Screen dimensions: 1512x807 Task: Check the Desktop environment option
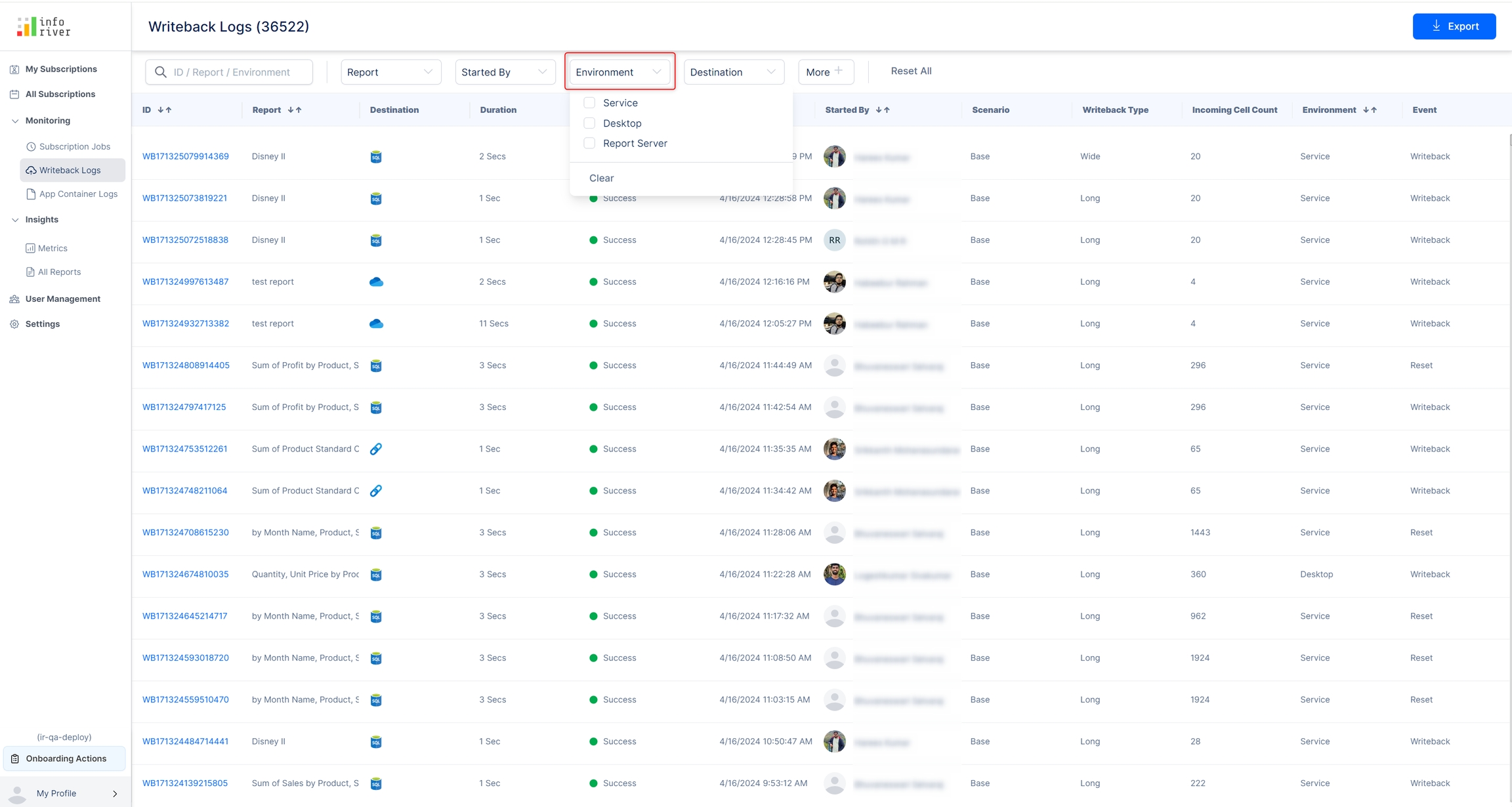(x=589, y=123)
